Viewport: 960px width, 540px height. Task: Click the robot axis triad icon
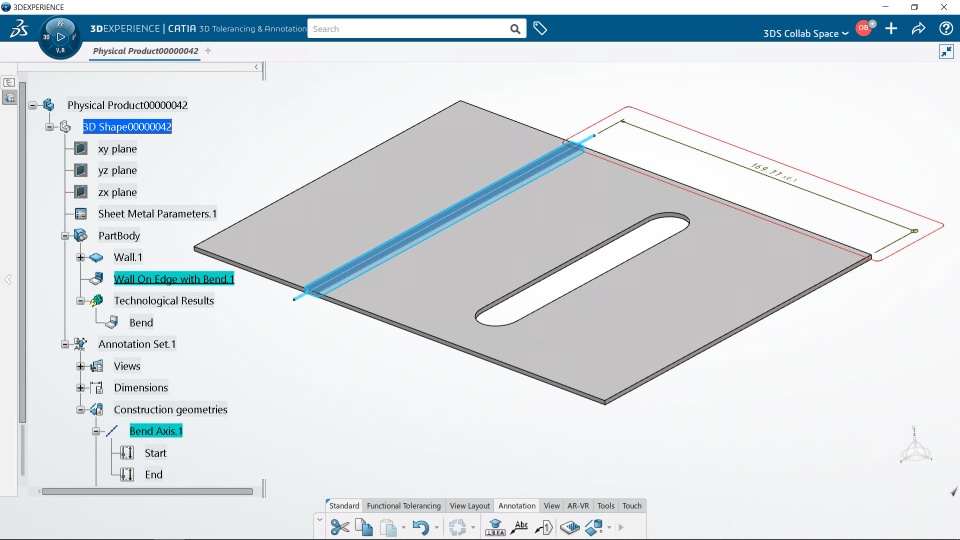[915, 446]
